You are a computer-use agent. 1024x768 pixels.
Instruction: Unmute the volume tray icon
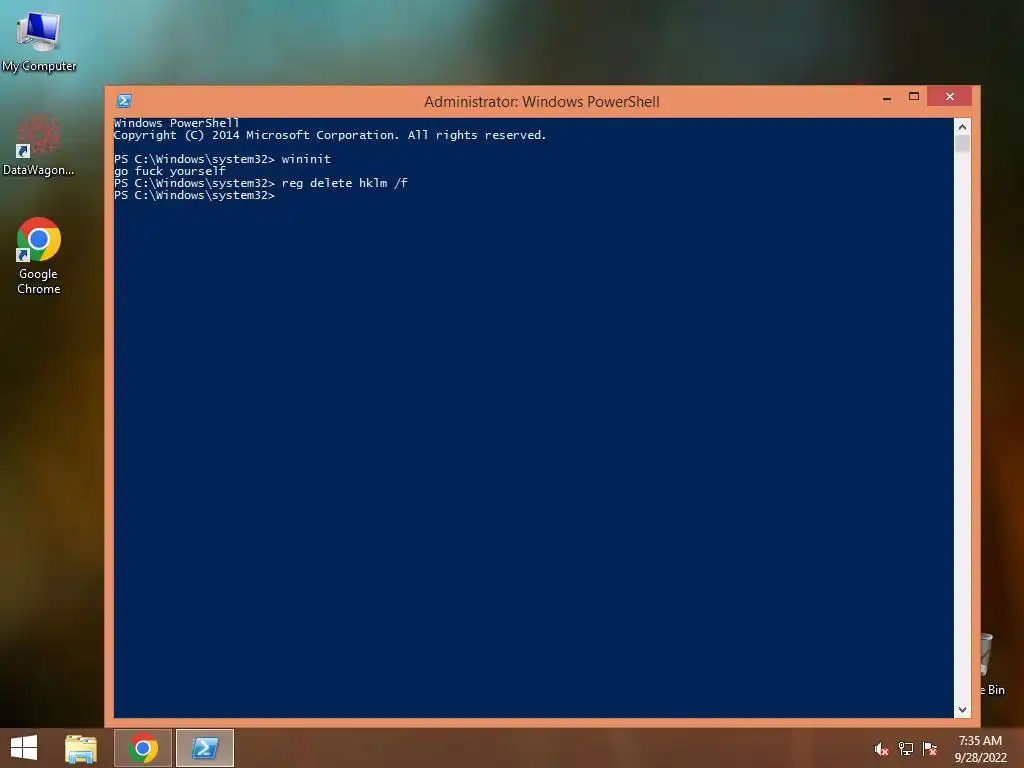coord(881,749)
